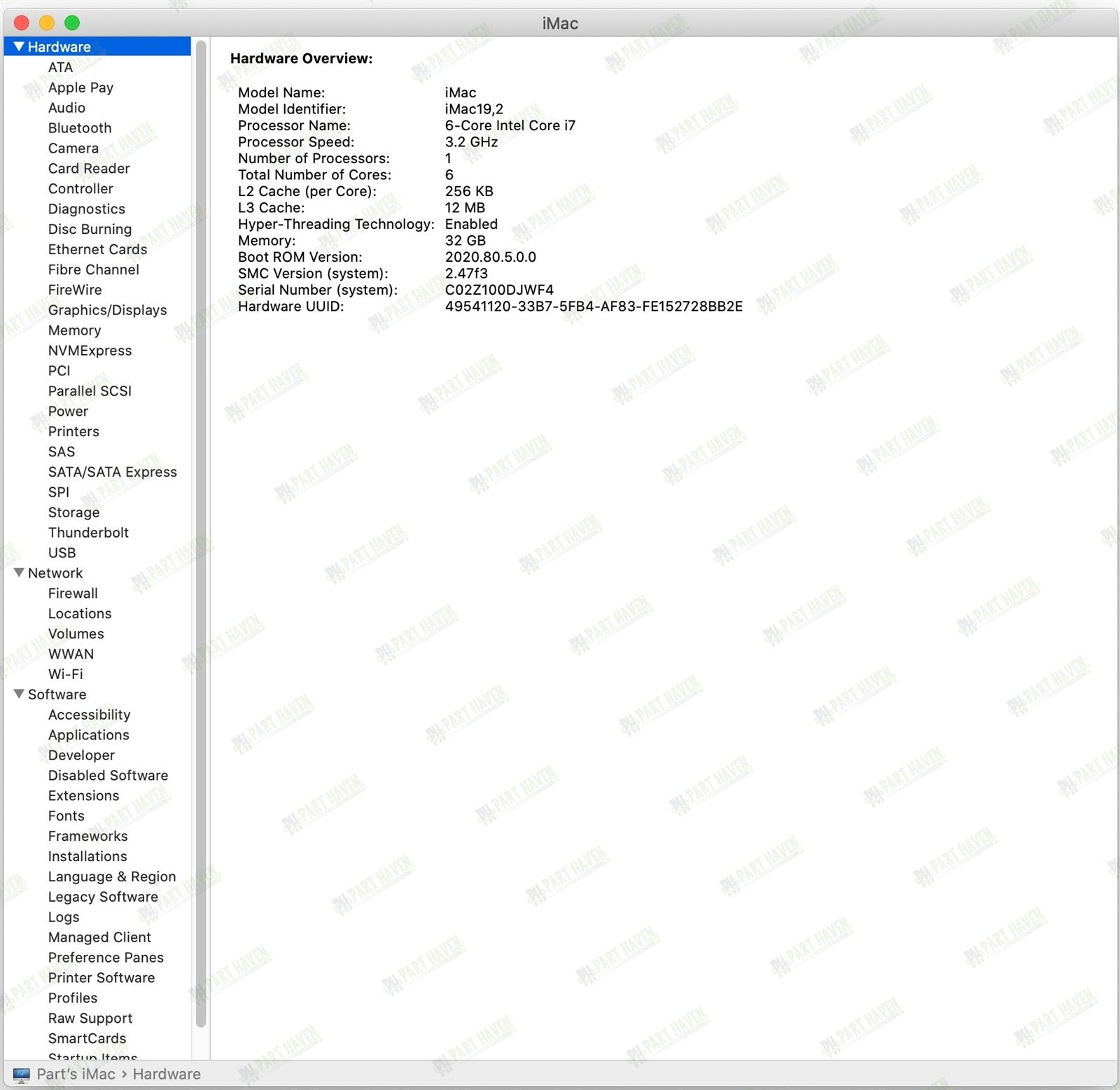
Task: Open Accessibility under Software
Action: pyautogui.click(x=90, y=715)
